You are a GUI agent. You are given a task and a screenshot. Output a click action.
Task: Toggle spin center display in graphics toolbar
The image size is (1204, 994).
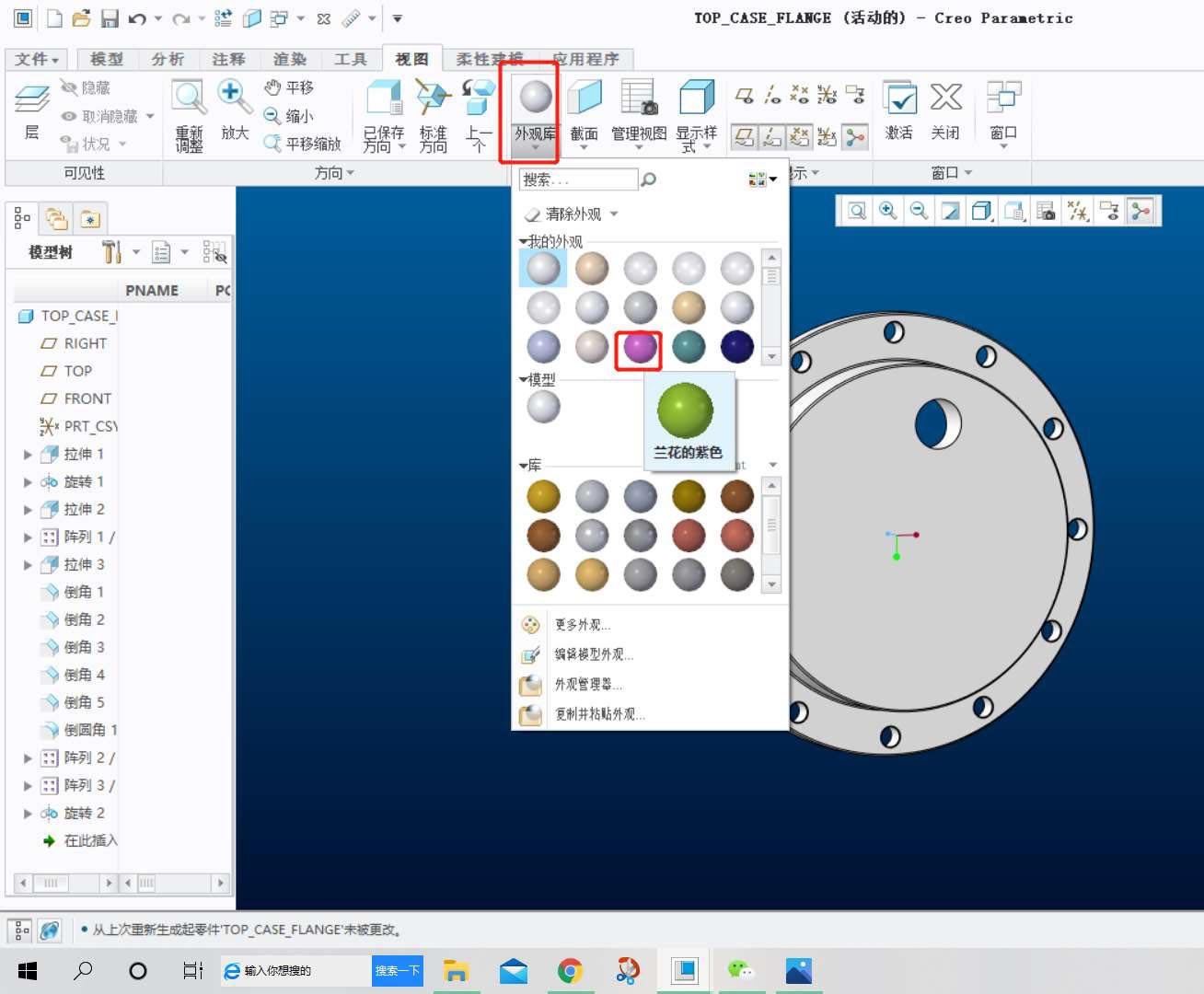tap(1140, 211)
